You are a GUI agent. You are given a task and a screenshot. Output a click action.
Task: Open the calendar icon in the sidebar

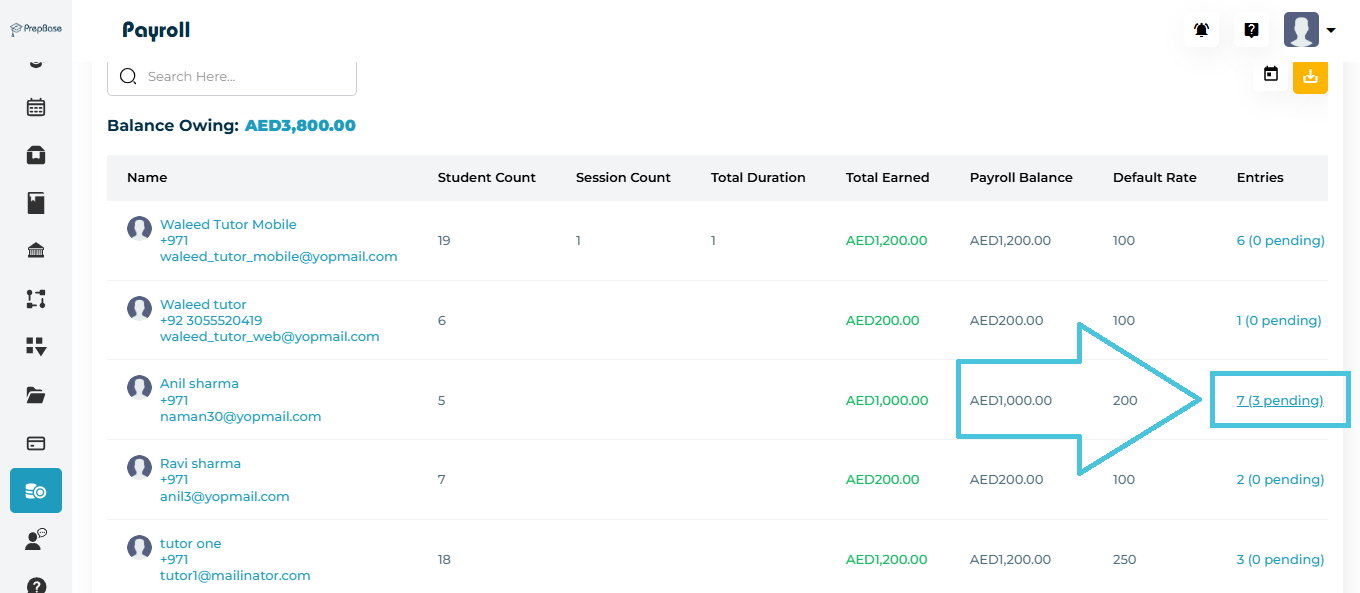click(x=36, y=107)
